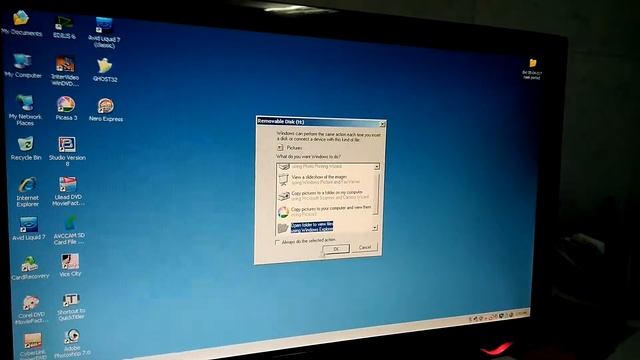Select the GHOST32 desktop icon

coord(105,70)
